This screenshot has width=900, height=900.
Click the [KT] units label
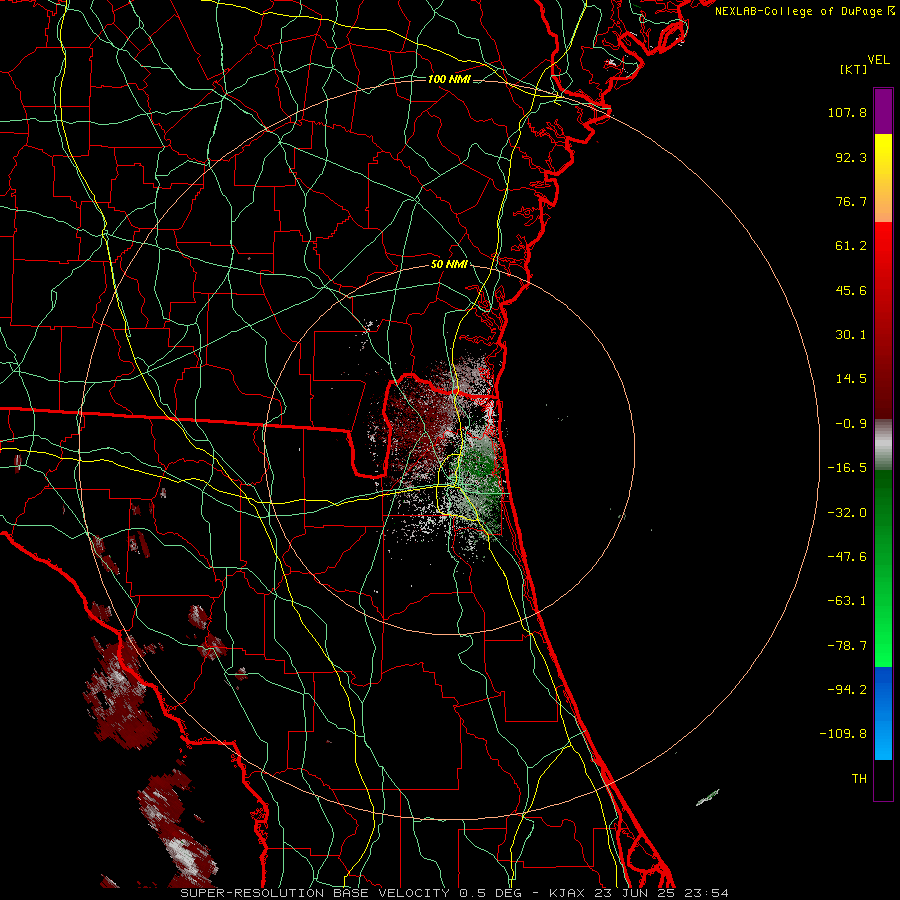[854, 69]
